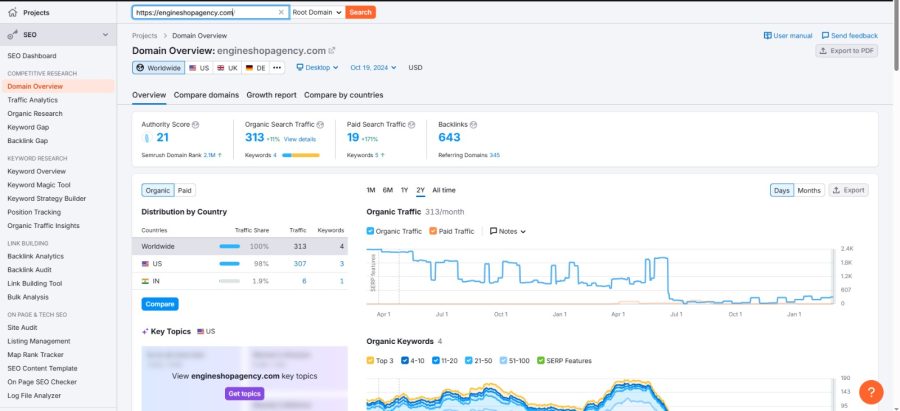Open Projects home icon
Viewport: 900px width, 411px height.
13,12
